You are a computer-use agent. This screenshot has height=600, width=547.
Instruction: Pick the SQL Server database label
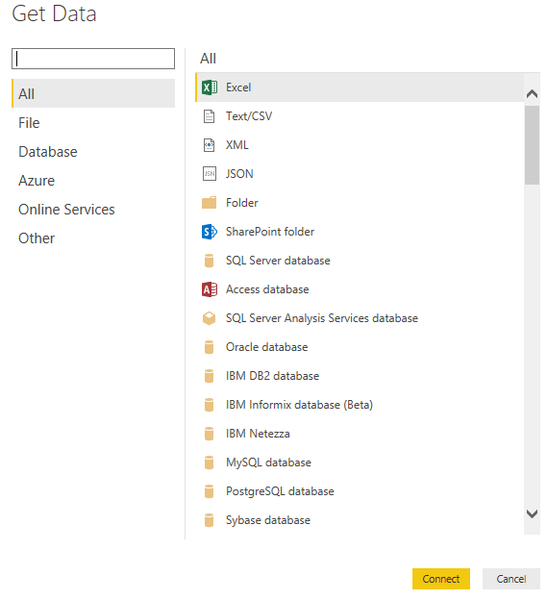278,261
